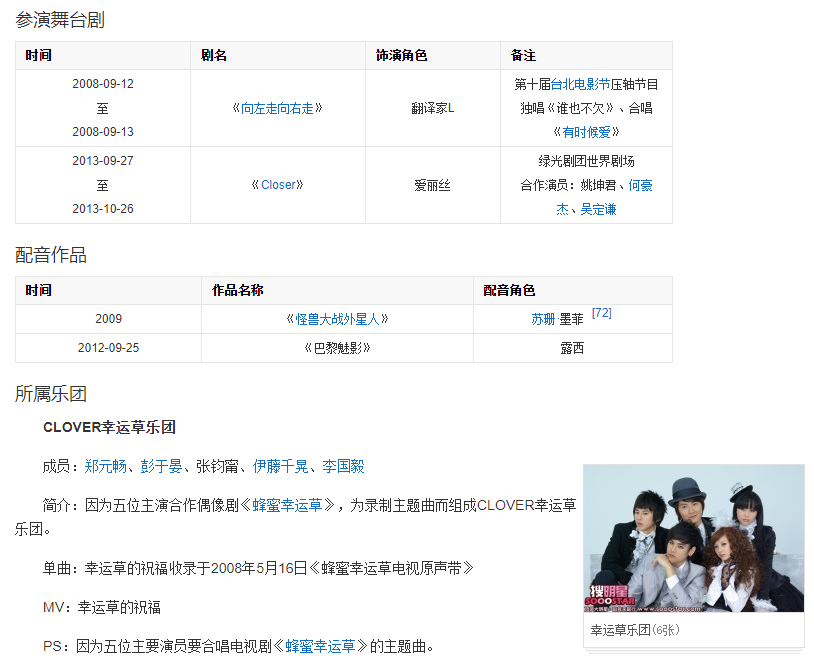Open the Closer play link
Viewport: 814px width, 666px height.
(x=277, y=185)
